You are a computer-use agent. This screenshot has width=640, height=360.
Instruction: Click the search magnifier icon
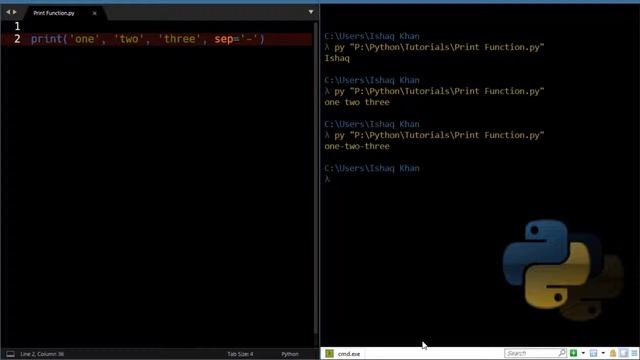(x=562, y=353)
